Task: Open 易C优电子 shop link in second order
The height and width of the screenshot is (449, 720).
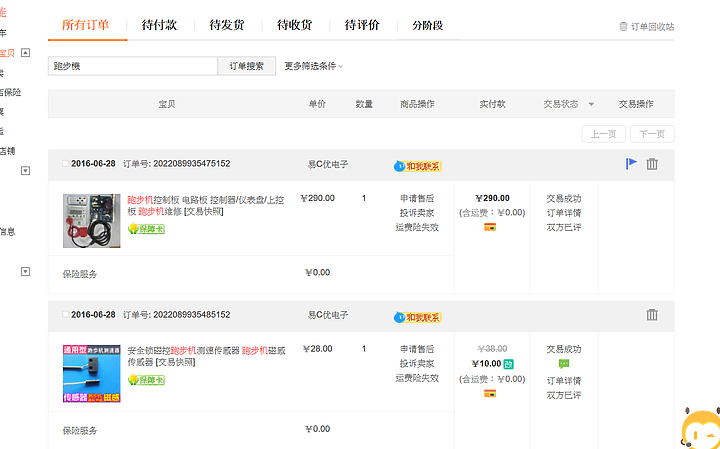Action: click(x=328, y=315)
